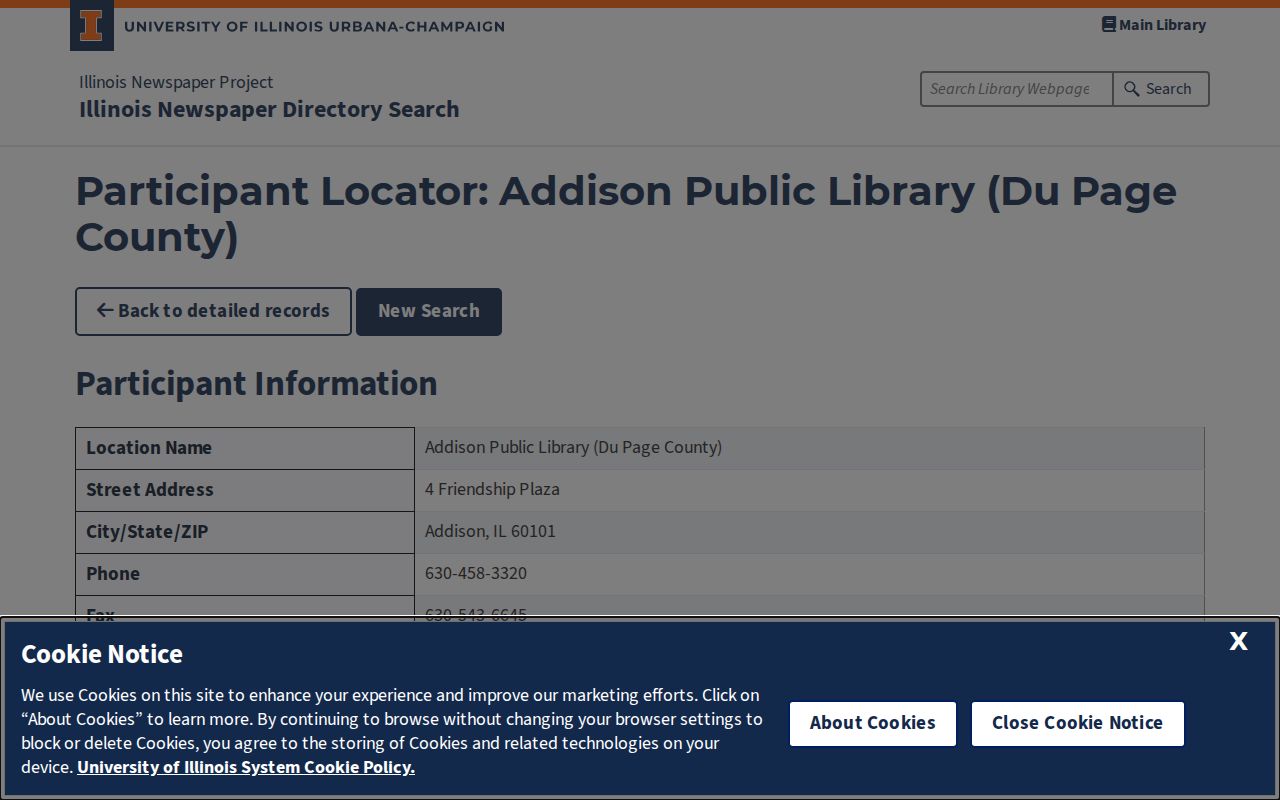Screen dimensions: 1280x800
Task: Click the Phone row label
Action: (x=113, y=574)
